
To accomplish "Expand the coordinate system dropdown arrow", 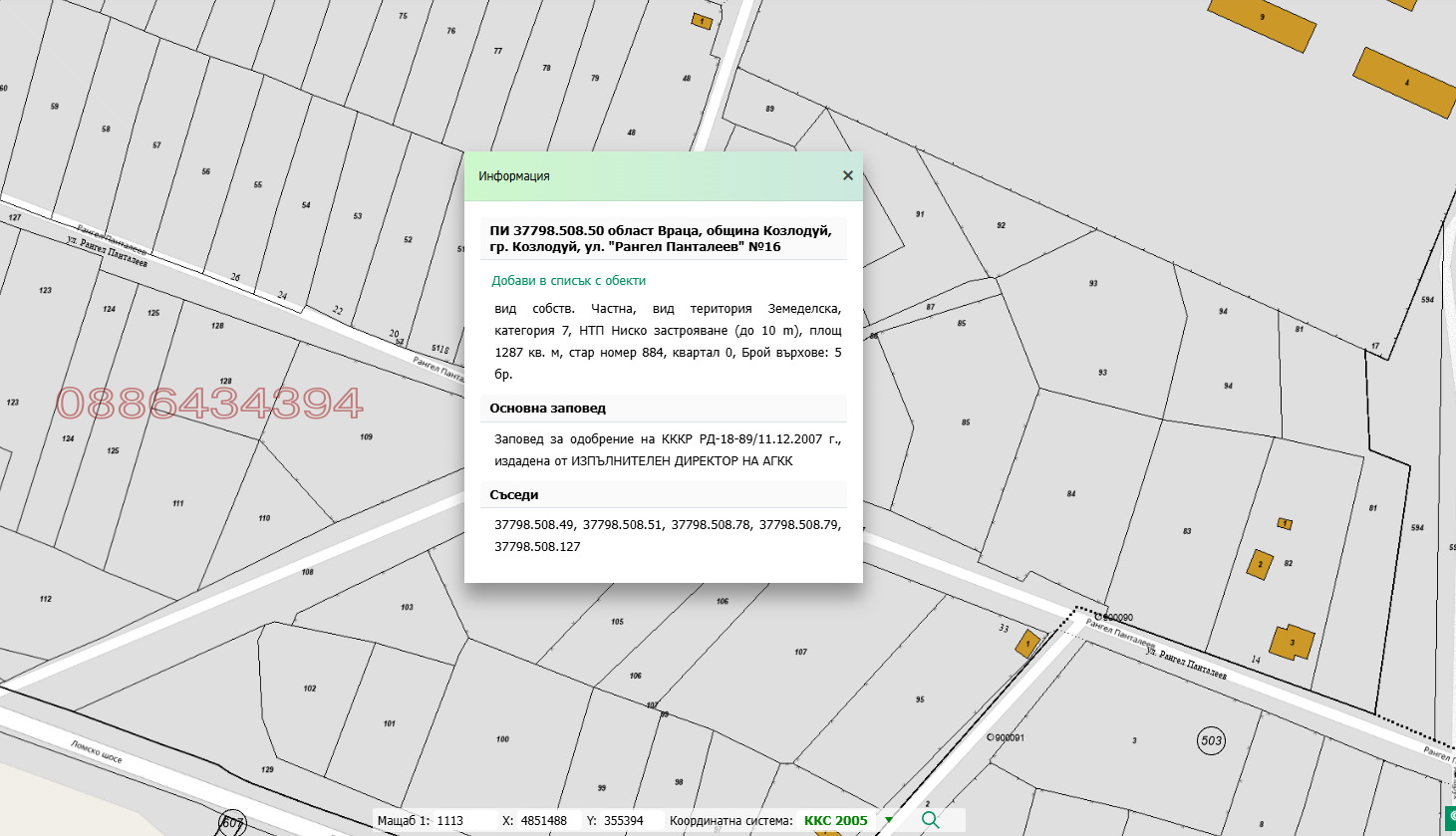I will pyautogui.click(x=889, y=820).
